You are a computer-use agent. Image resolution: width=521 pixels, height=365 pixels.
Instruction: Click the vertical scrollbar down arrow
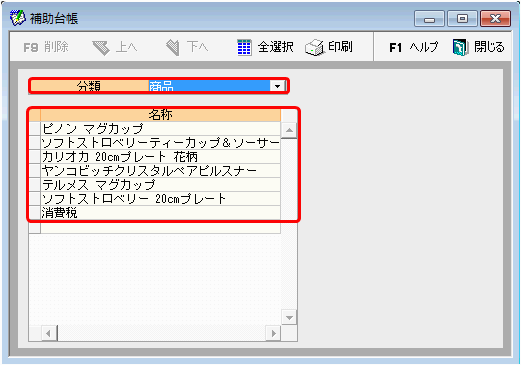tap(289, 317)
